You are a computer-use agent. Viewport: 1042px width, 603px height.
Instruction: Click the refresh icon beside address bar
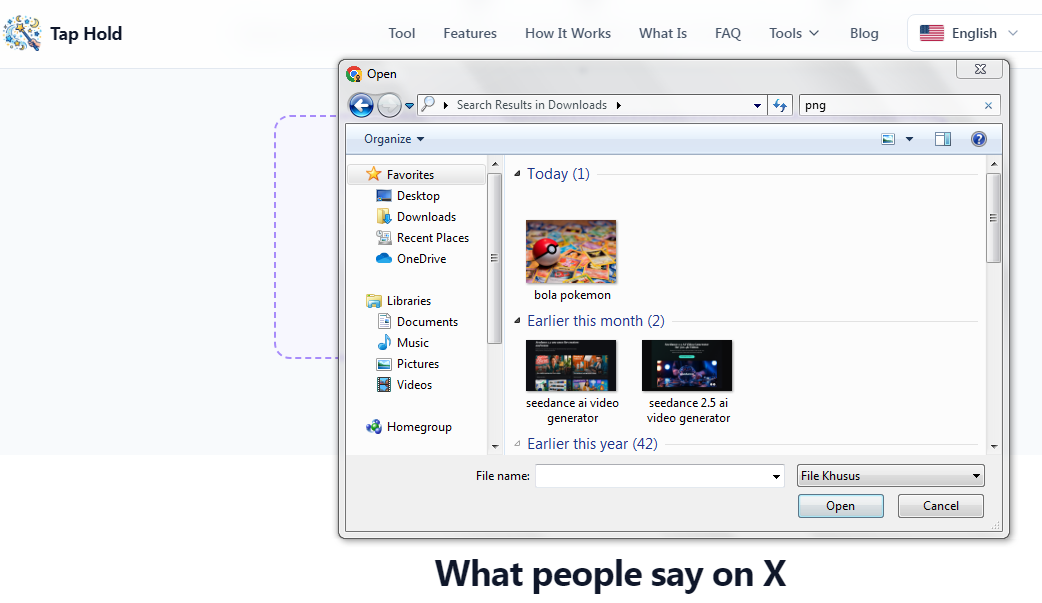click(x=780, y=105)
